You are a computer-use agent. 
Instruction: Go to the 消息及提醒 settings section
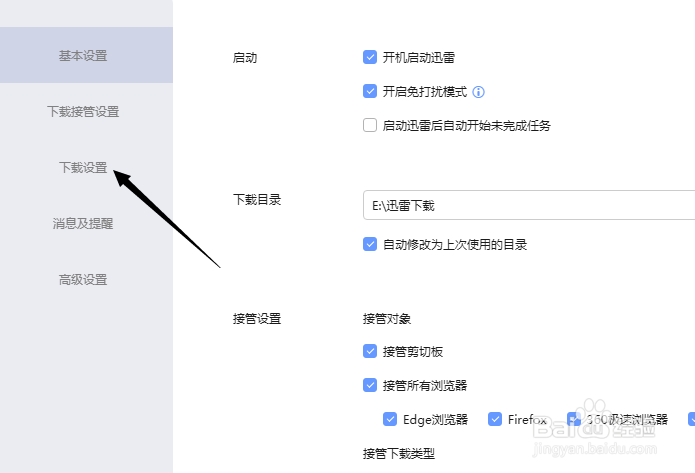(x=83, y=223)
